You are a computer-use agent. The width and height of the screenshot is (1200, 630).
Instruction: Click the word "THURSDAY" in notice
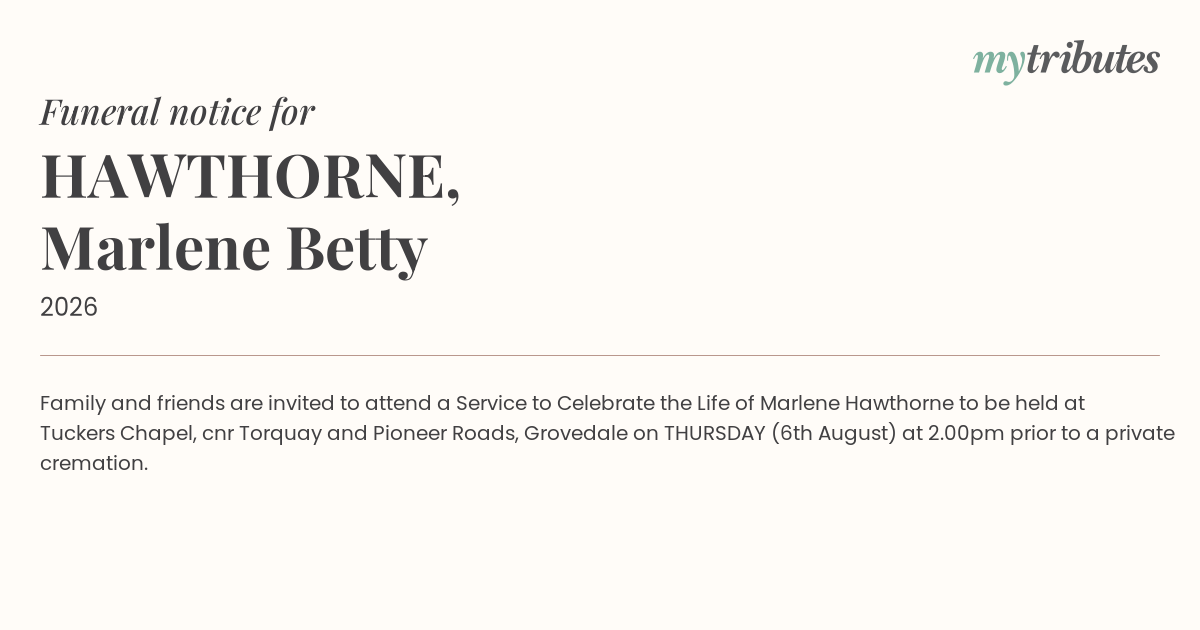pyautogui.click(x=715, y=434)
